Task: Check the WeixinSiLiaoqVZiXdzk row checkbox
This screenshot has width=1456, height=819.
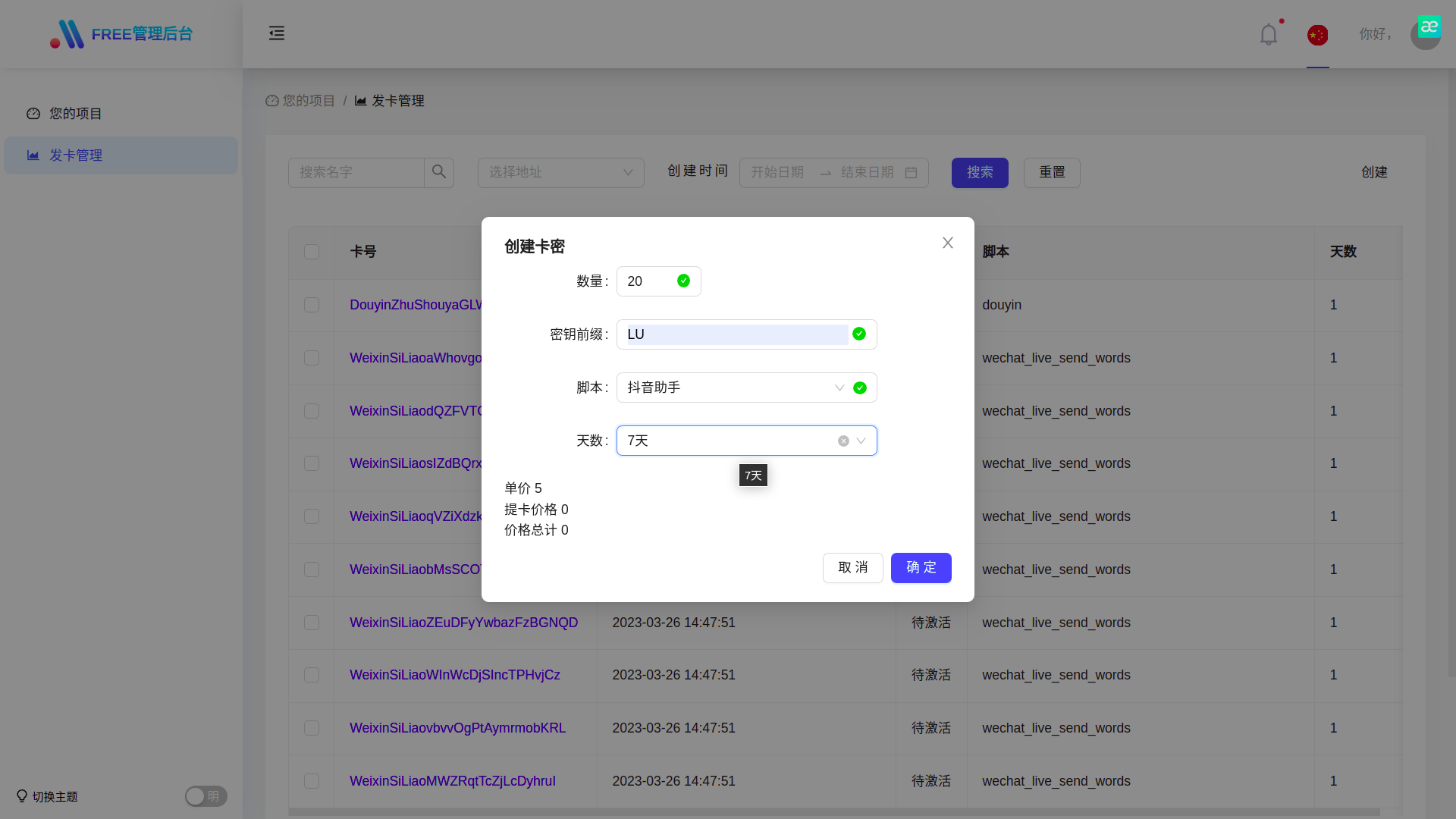Action: click(312, 516)
